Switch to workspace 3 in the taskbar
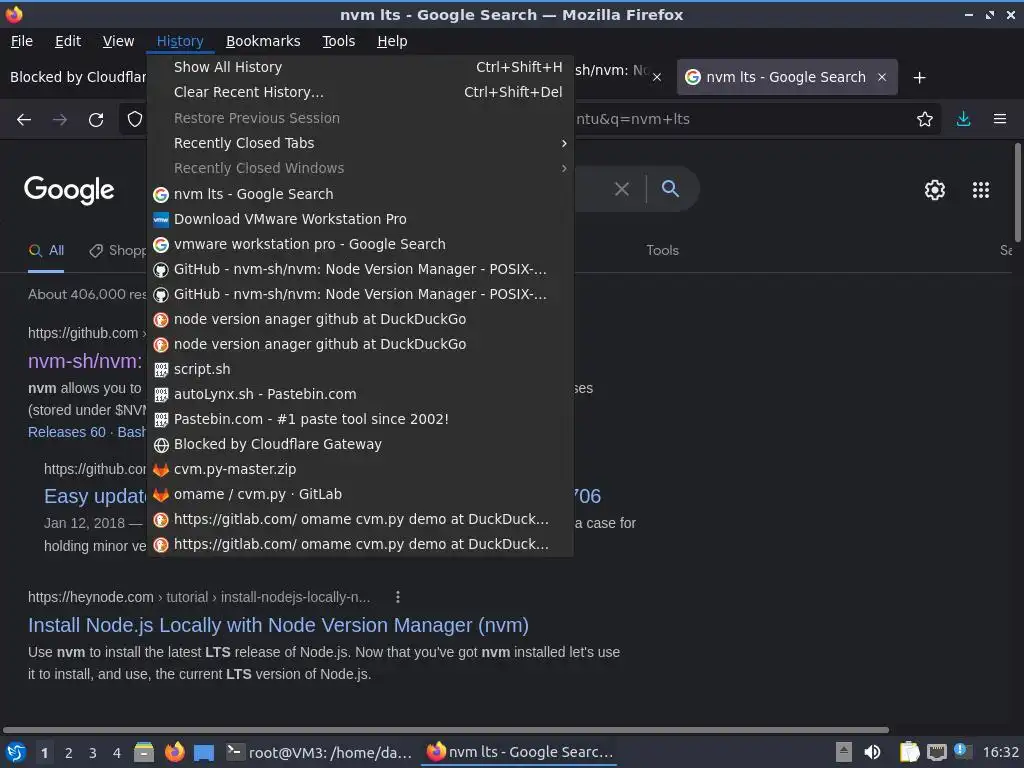This screenshot has width=1024, height=768. [x=93, y=753]
